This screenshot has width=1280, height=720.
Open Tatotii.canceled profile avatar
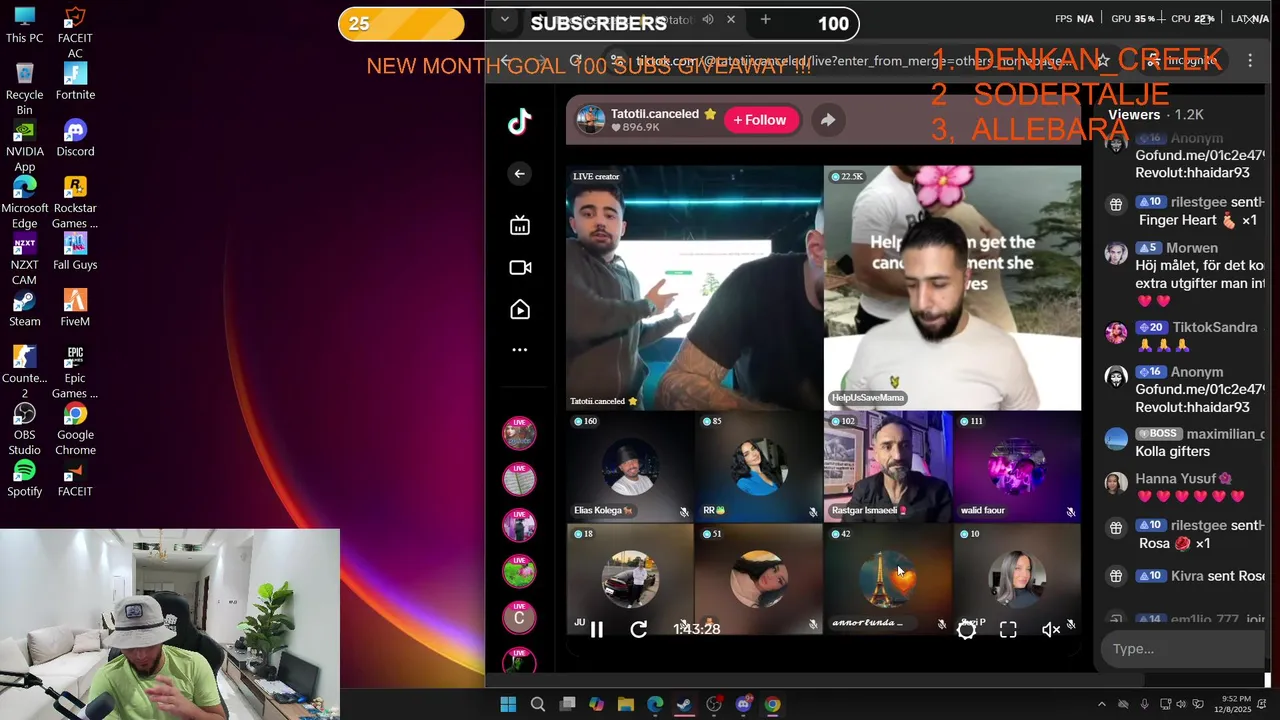pos(591,120)
